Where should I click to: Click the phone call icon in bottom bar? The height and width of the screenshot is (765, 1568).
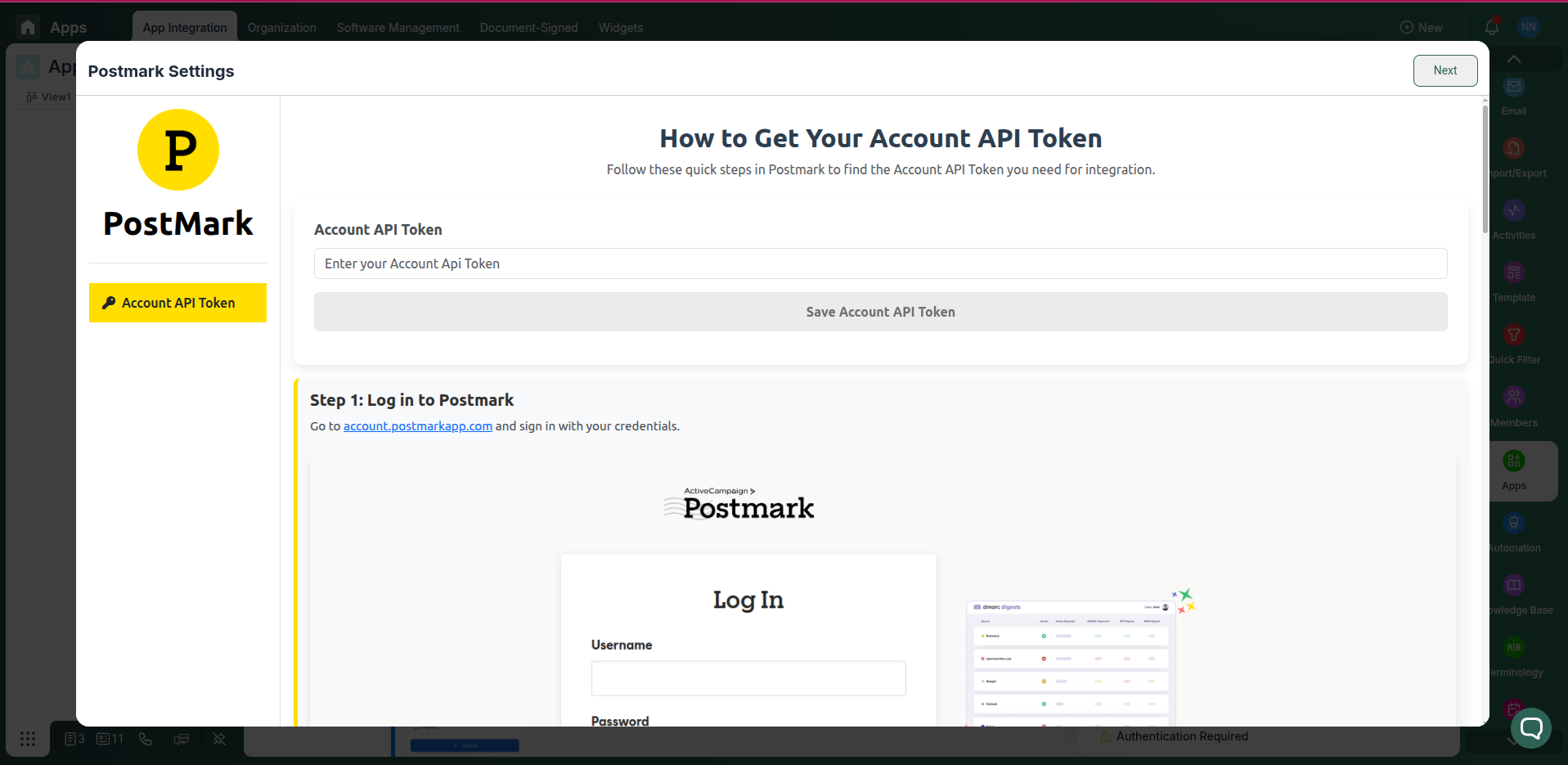[146, 739]
